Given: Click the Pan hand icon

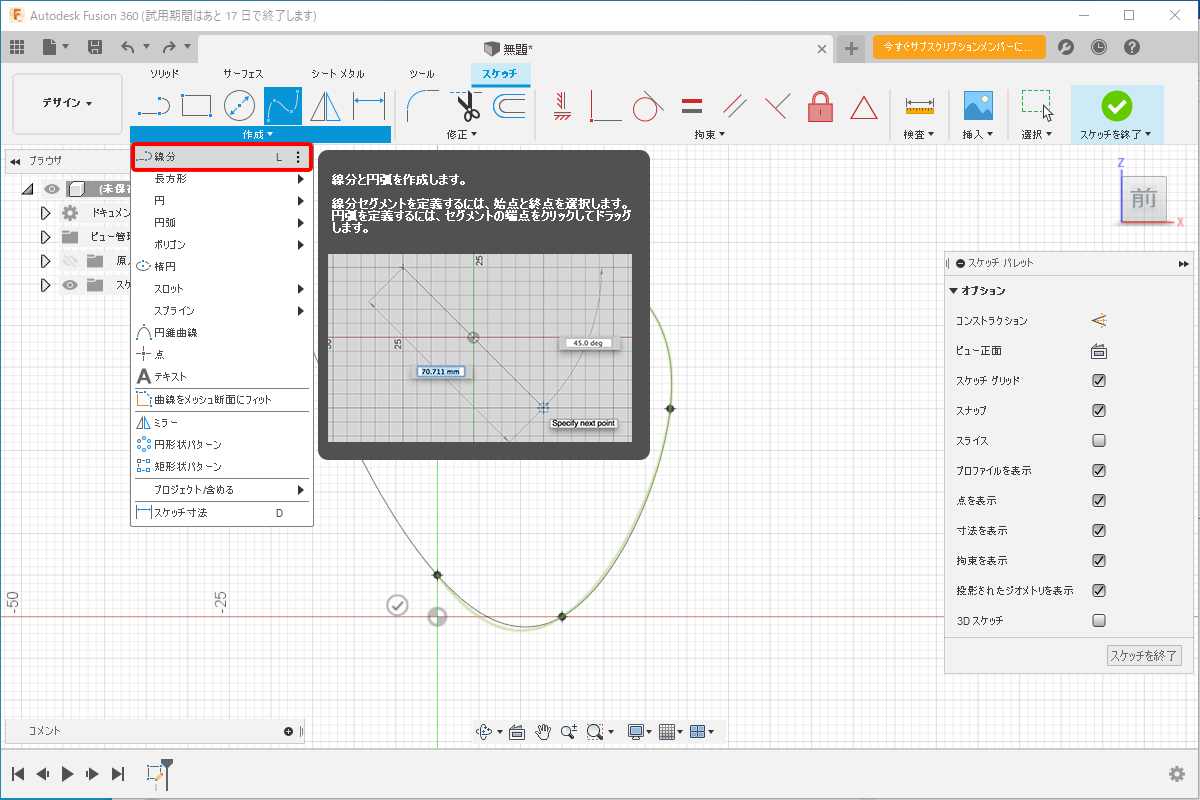Looking at the screenshot, I should tap(543, 732).
